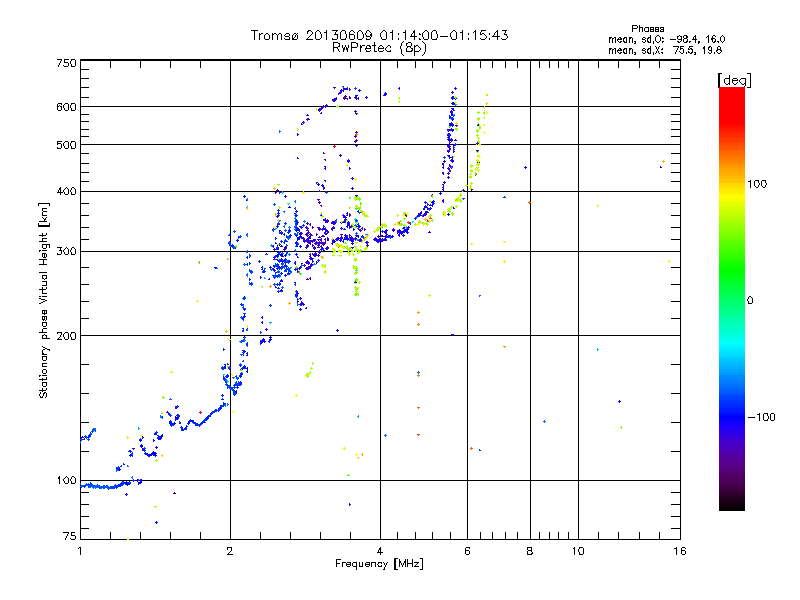Click the 10 tick on the frequency axis

577,551
